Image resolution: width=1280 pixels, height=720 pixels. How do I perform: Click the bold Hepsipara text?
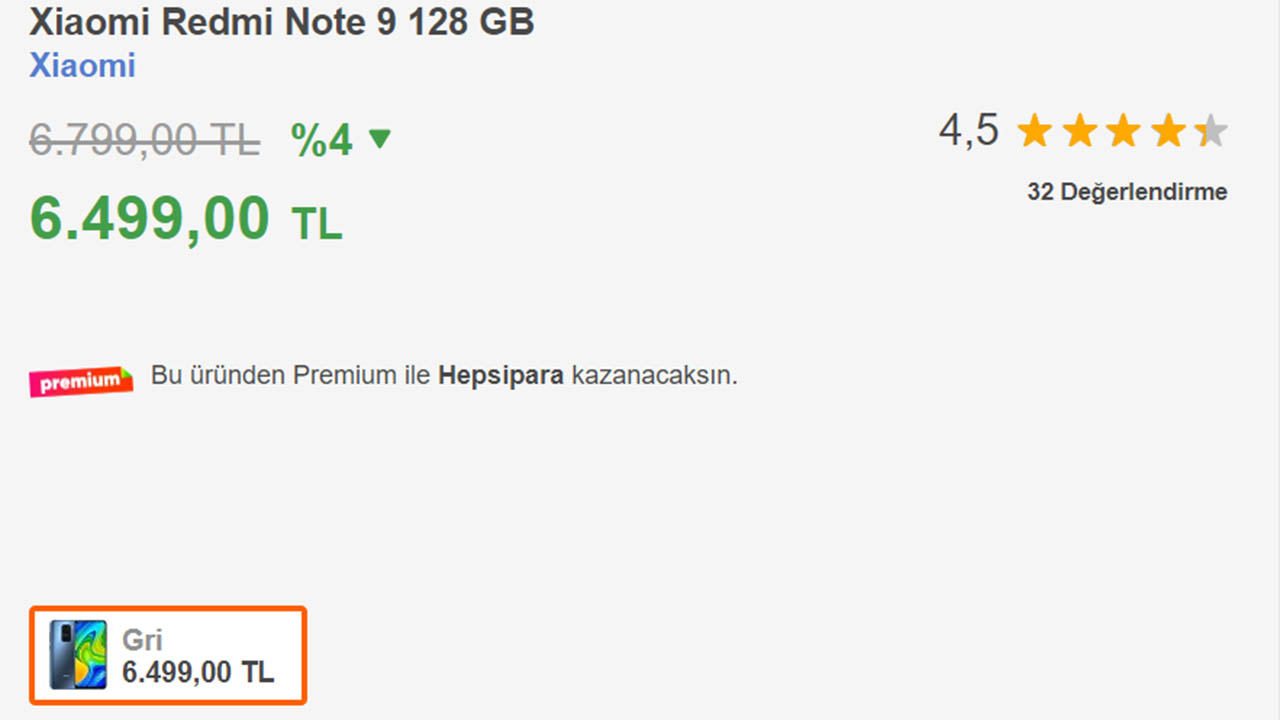501,376
